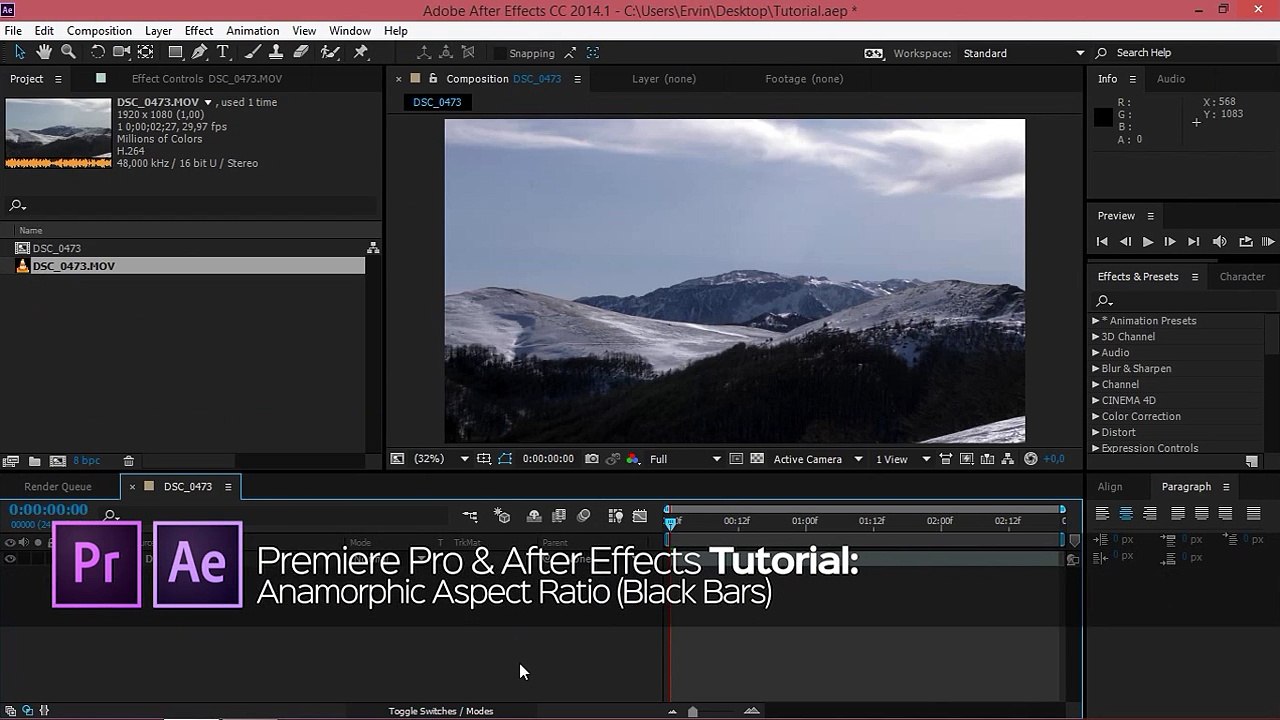Select the Horizontal Type tool

(223, 52)
